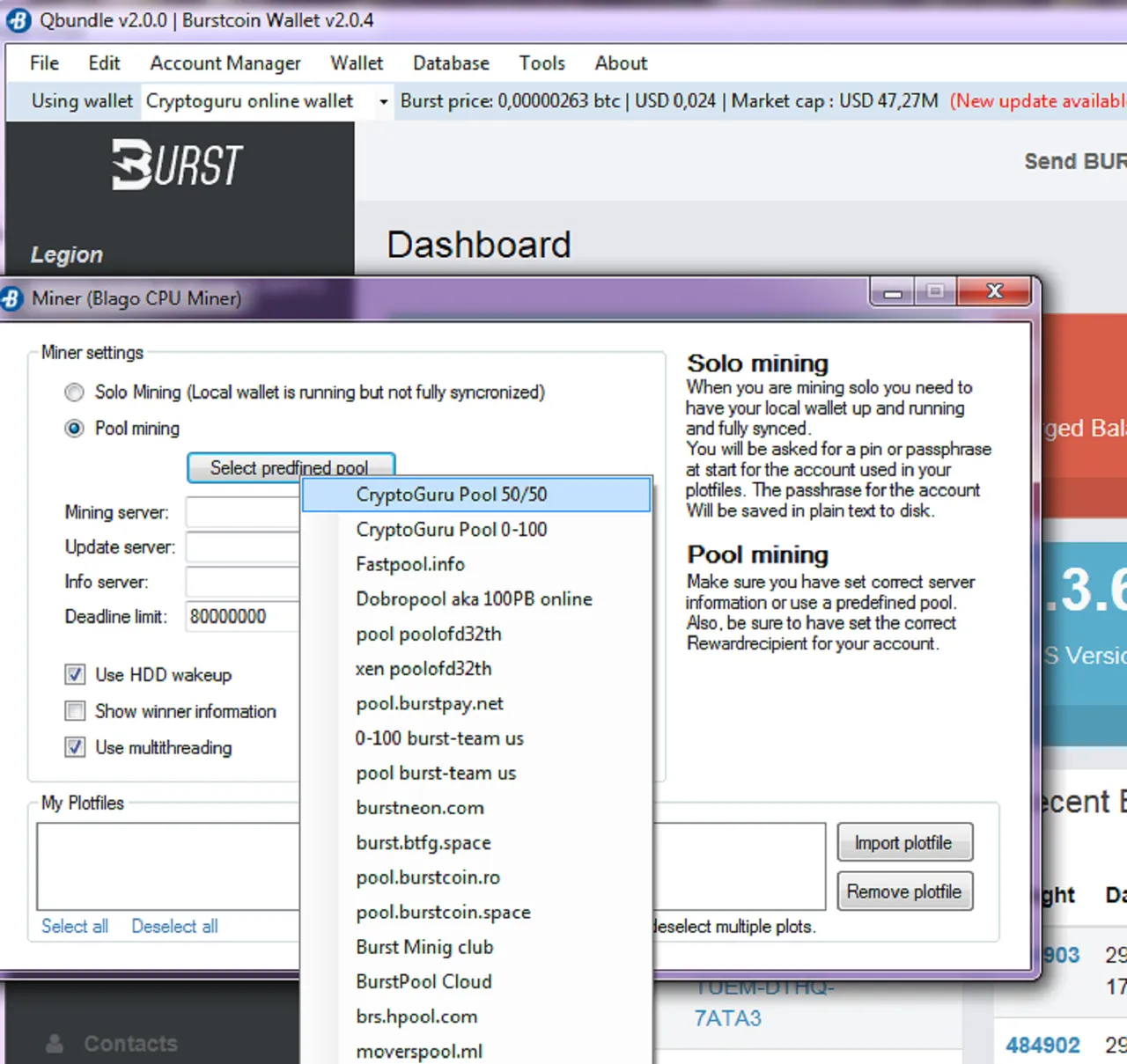Choose brs.hpool.com pool
1127x1064 pixels.
476,1016
